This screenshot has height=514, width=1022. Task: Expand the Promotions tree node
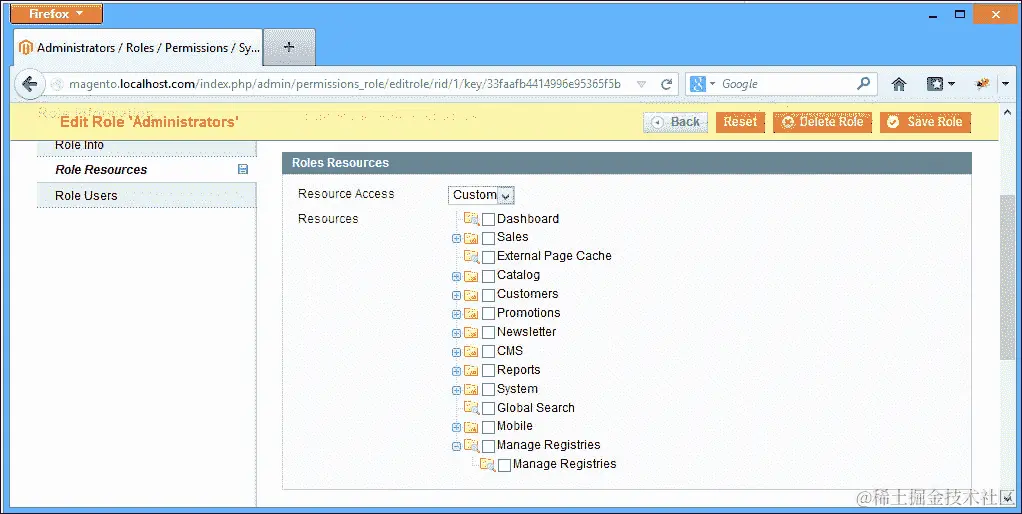[x=456, y=314]
